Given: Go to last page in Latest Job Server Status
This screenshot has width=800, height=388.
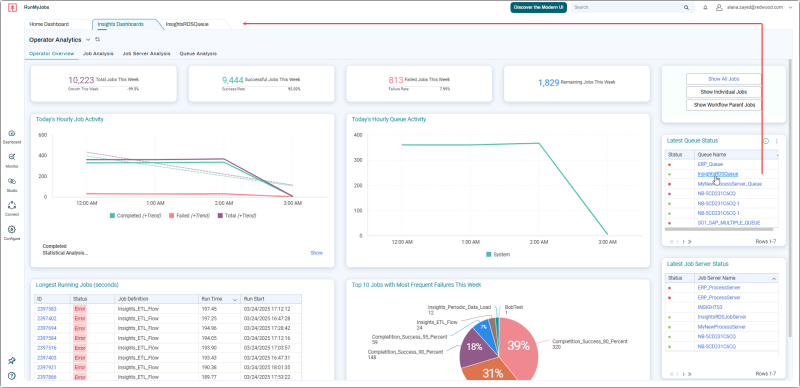Looking at the screenshot, I should click(690, 374).
